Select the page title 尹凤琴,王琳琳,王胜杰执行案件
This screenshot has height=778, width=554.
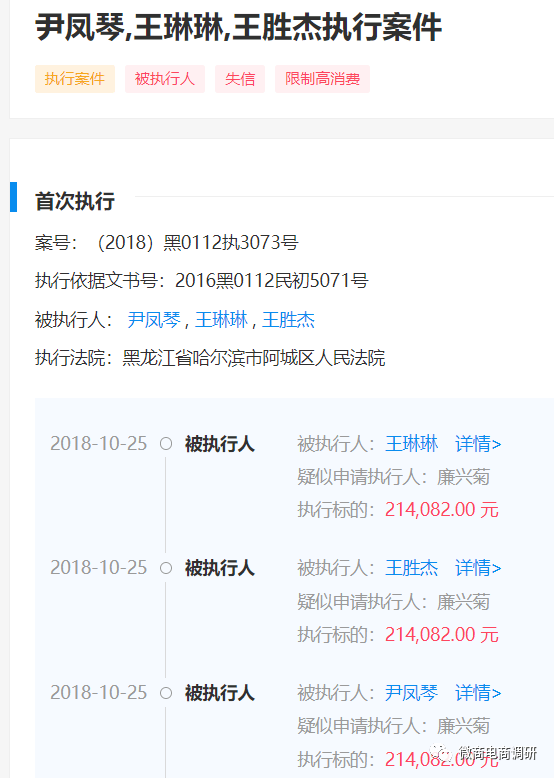[238, 27]
